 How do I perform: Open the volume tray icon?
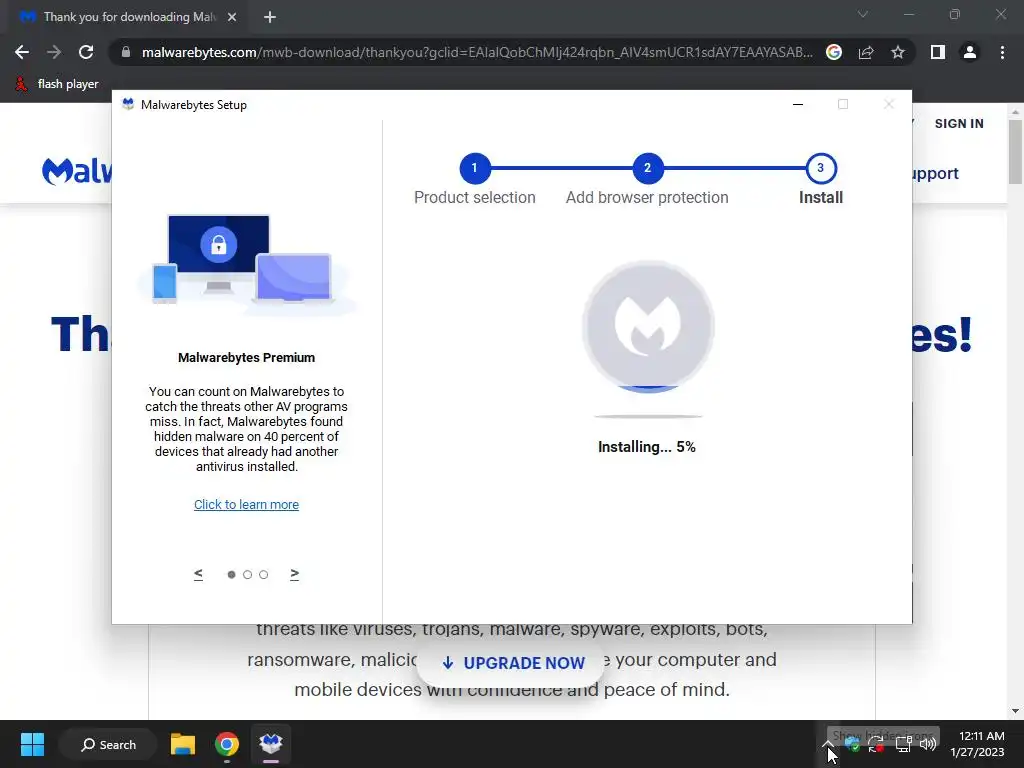928,743
